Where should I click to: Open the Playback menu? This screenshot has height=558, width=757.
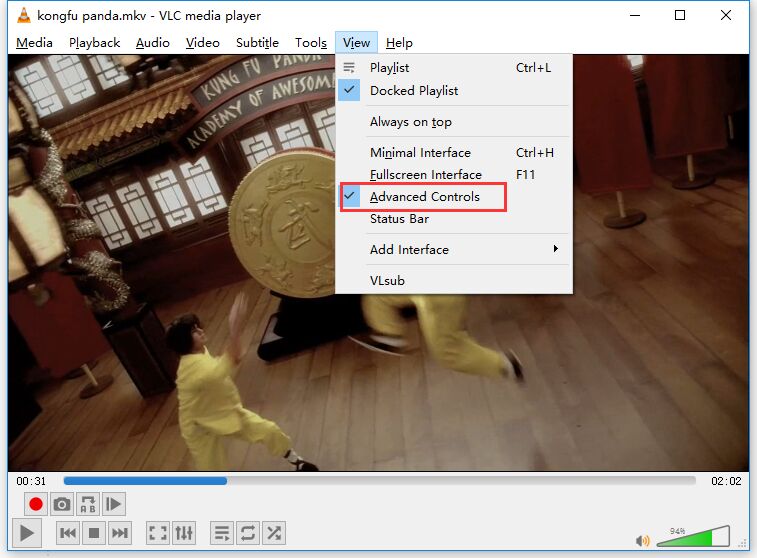(x=95, y=43)
